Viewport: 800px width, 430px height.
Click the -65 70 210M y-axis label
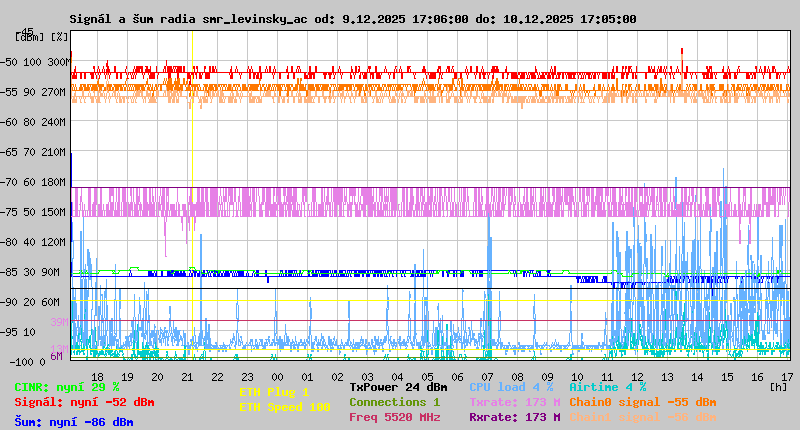point(33,152)
